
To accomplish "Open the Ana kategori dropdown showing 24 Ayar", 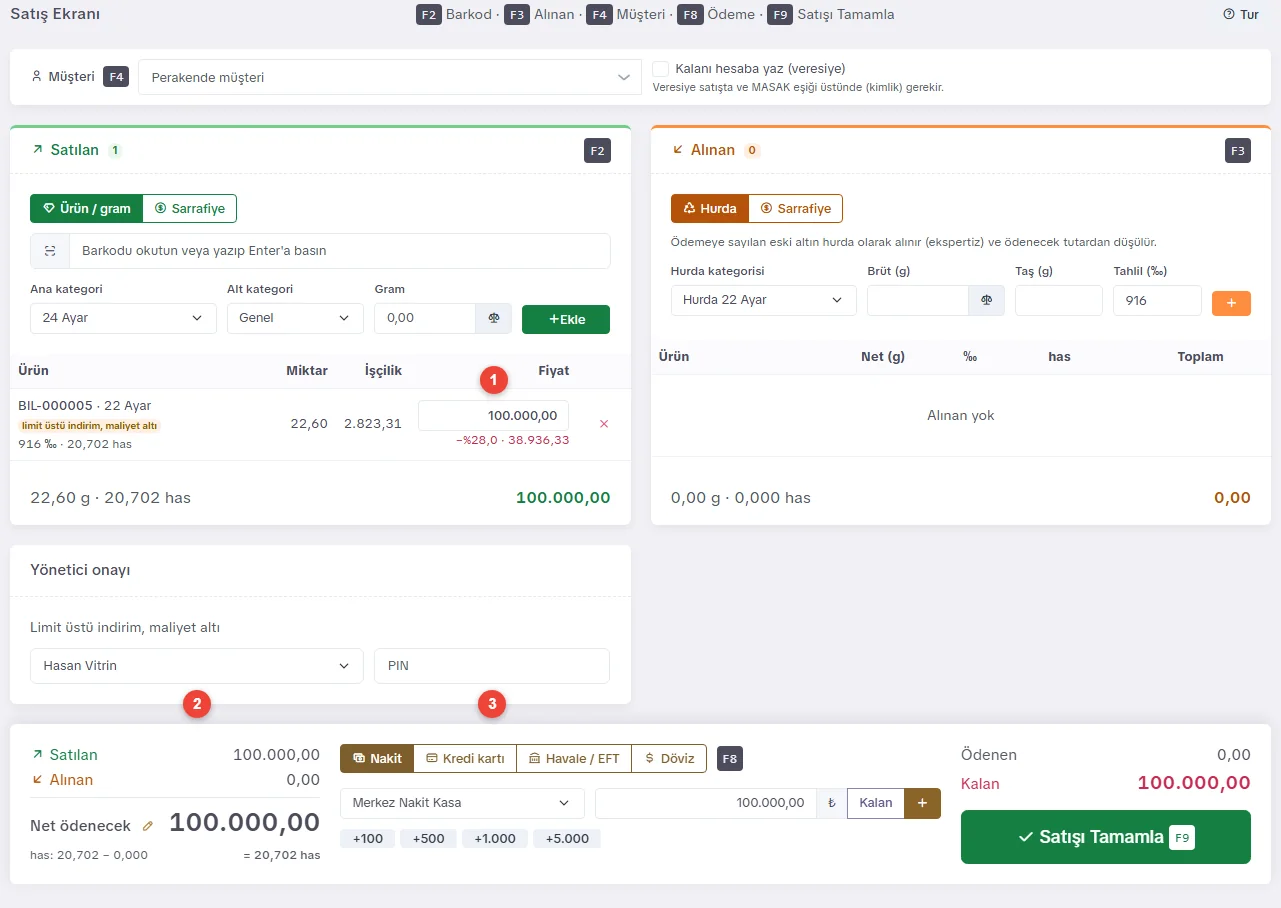I will click(124, 318).
